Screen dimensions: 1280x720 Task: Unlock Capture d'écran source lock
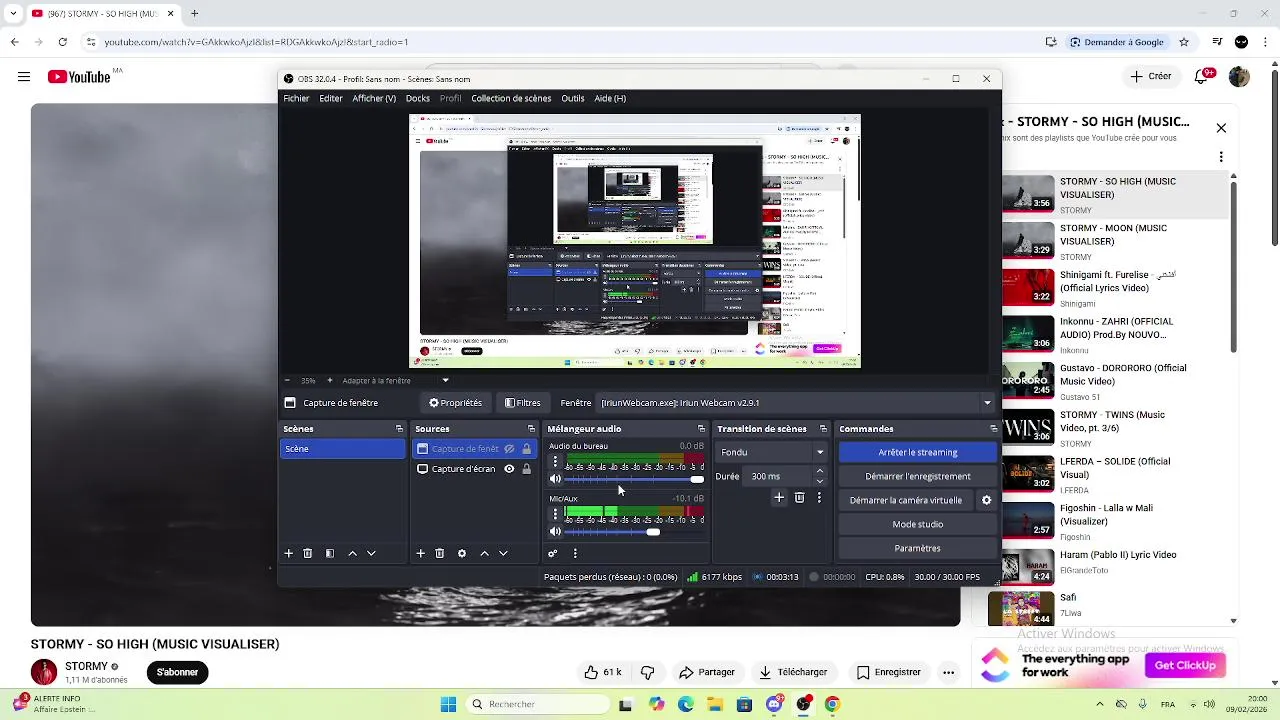527,469
